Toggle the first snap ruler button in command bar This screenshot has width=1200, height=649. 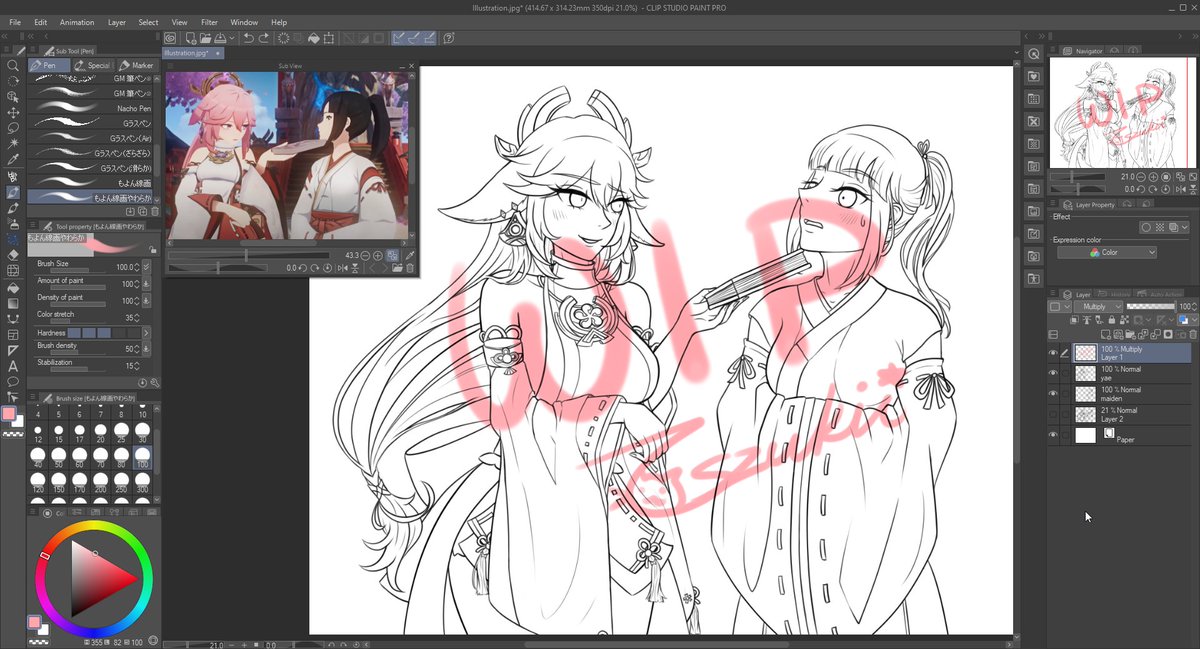coord(399,38)
